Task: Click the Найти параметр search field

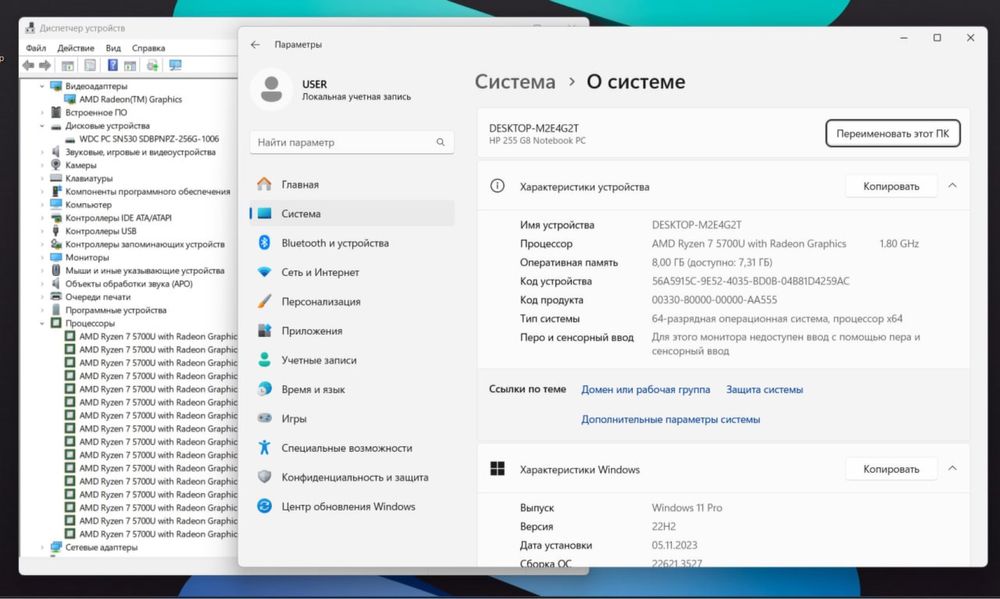Action: [x=352, y=142]
